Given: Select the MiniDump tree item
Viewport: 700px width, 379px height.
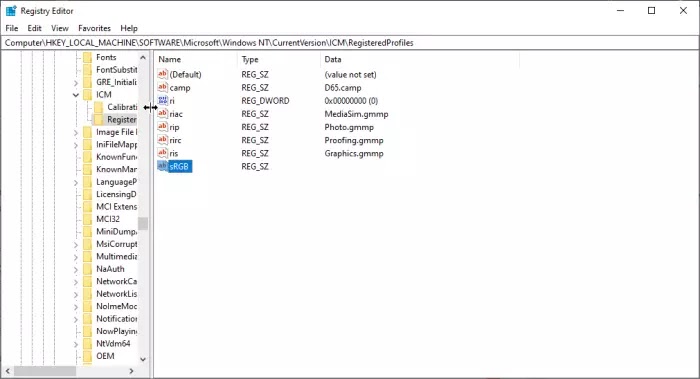Looking at the screenshot, I should [117, 232].
